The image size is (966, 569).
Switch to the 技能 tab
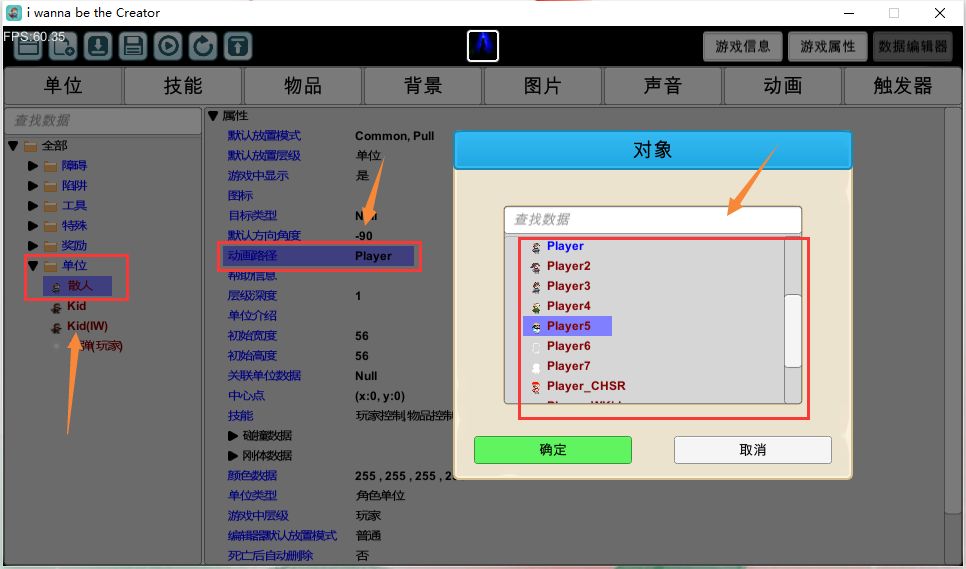183,86
